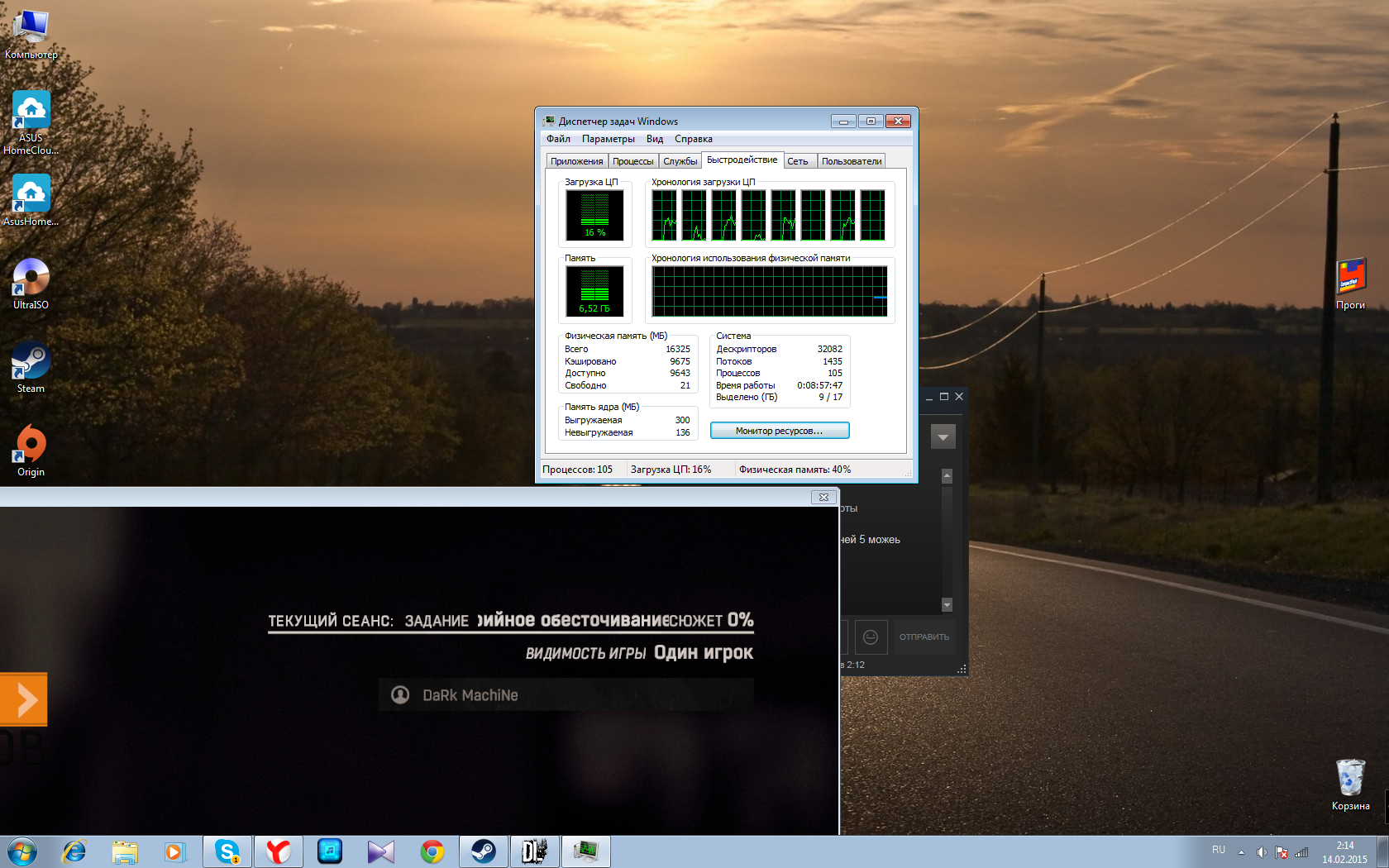Click the emoticon button in Steam chat
The image size is (1389, 868).
[871, 637]
